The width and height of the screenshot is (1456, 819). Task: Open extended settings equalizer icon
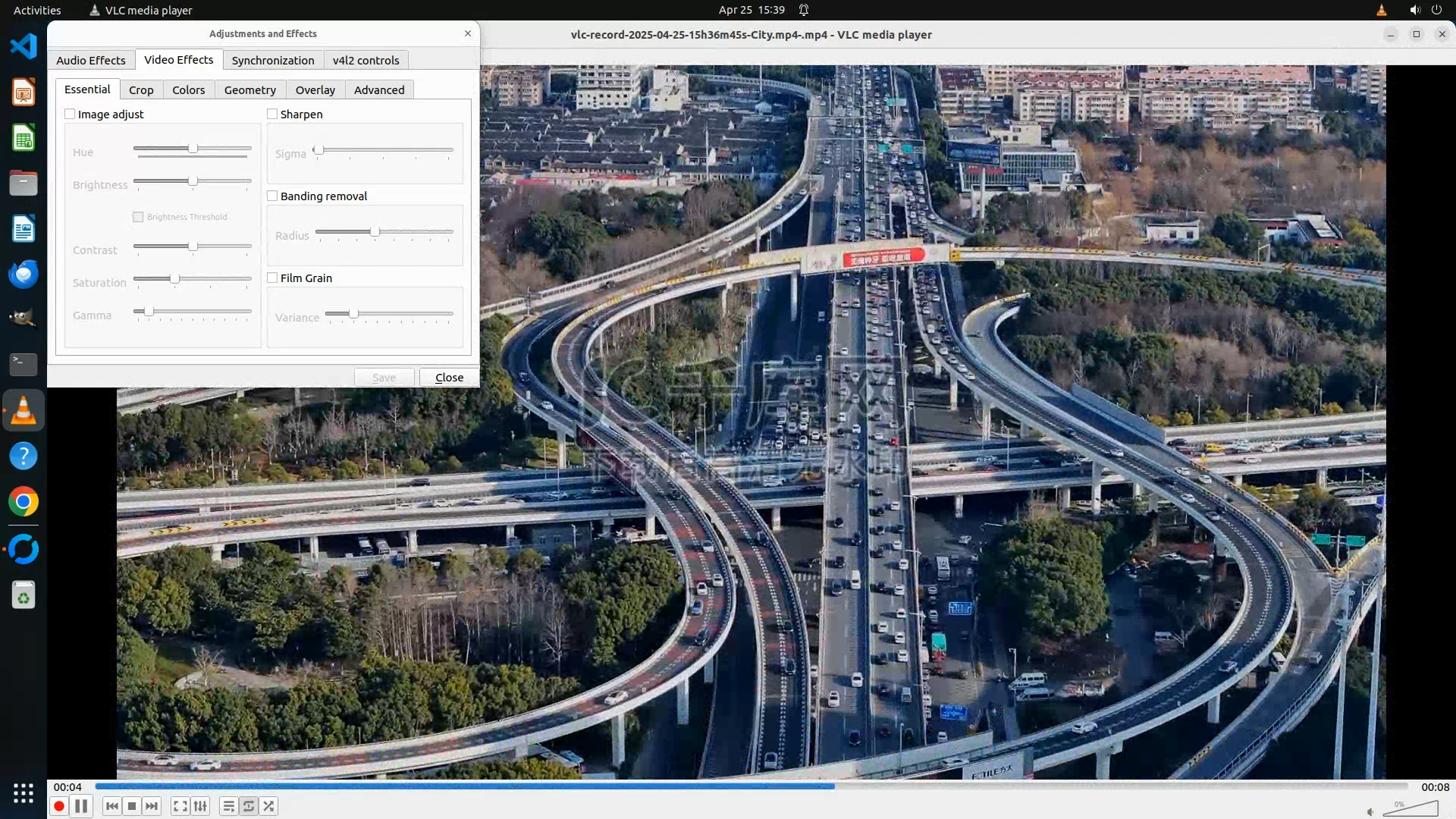pos(200,806)
